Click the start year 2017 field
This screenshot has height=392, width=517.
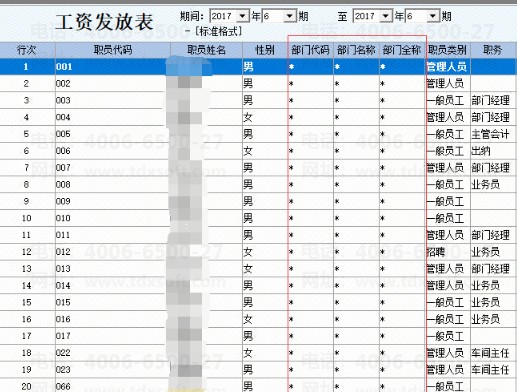pyautogui.click(x=223, y=16)
